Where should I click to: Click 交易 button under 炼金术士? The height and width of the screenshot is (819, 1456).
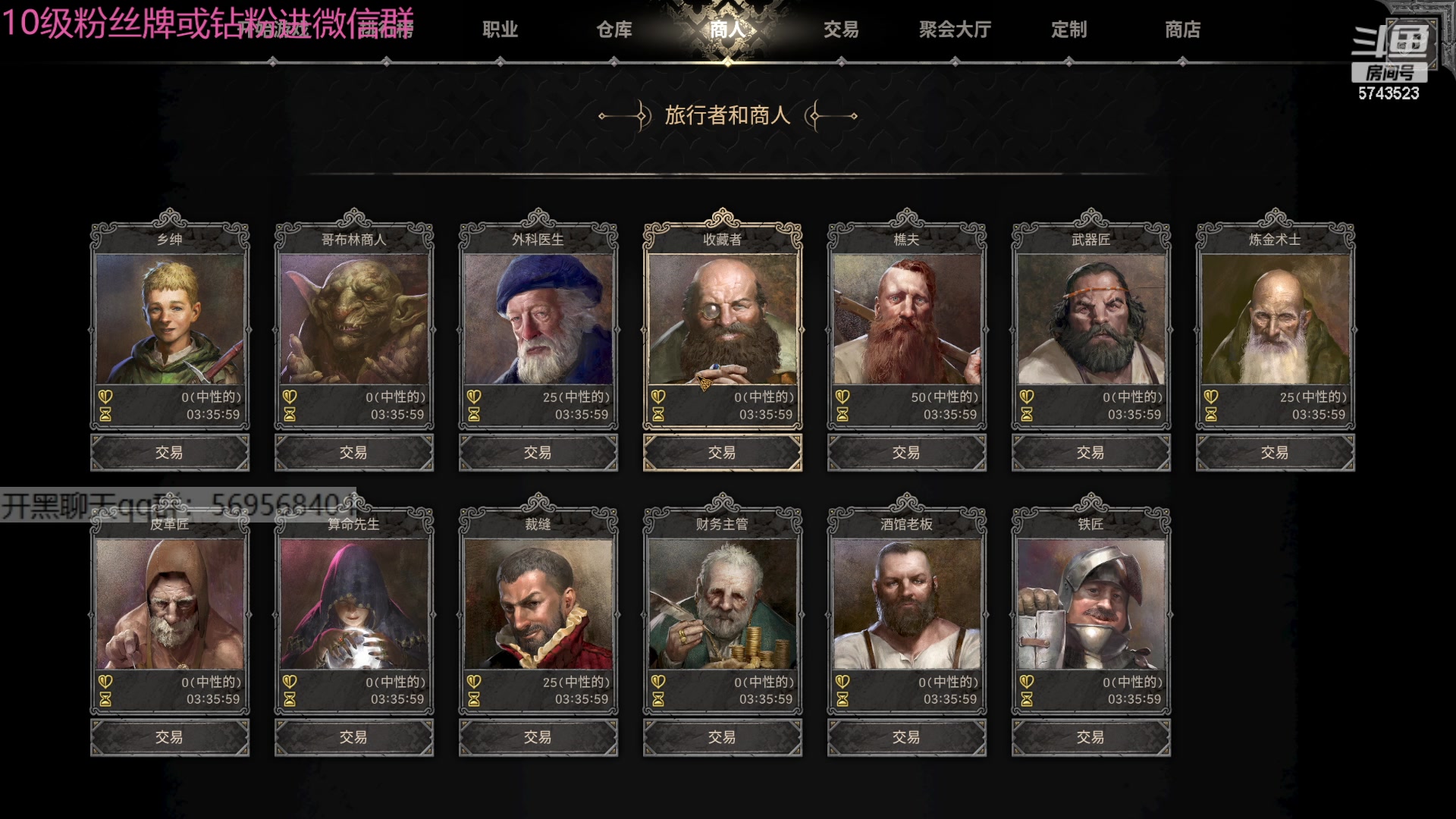point(1275,453)
